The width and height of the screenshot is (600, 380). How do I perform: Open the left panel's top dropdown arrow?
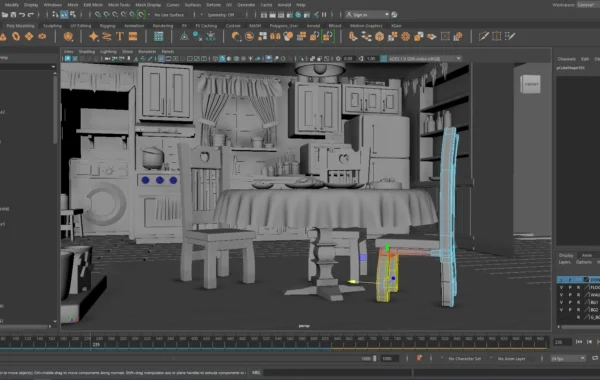[x=53, y=67]
